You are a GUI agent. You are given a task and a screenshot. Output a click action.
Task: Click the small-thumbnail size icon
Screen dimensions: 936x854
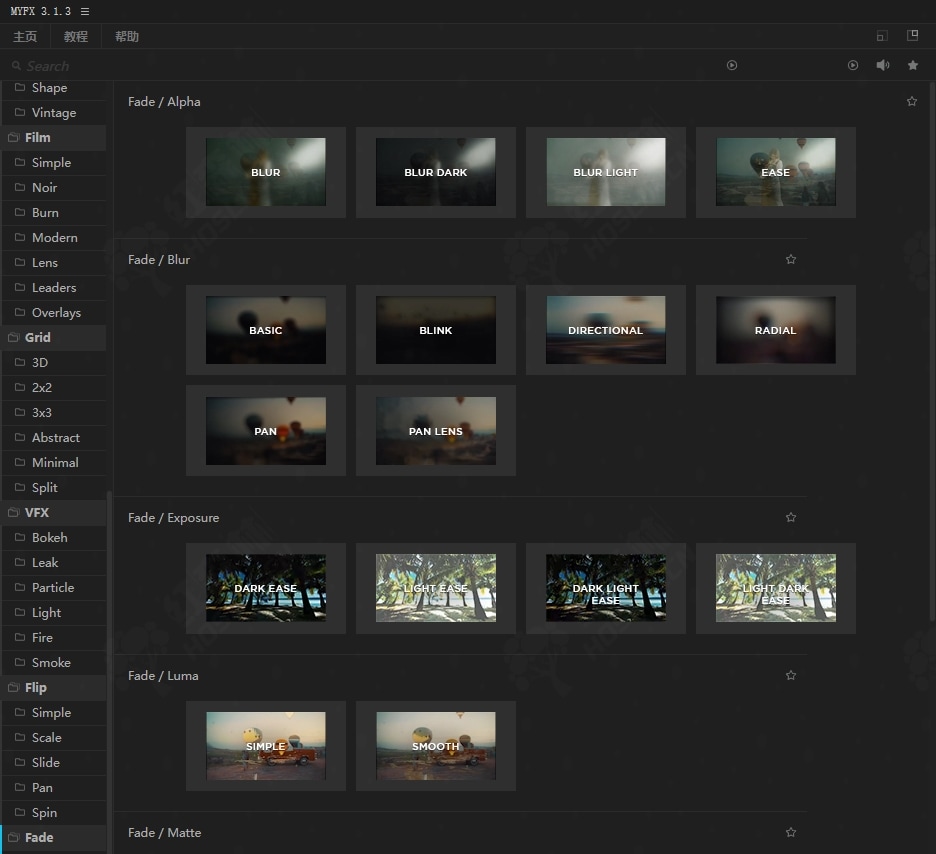coord(881,36)
